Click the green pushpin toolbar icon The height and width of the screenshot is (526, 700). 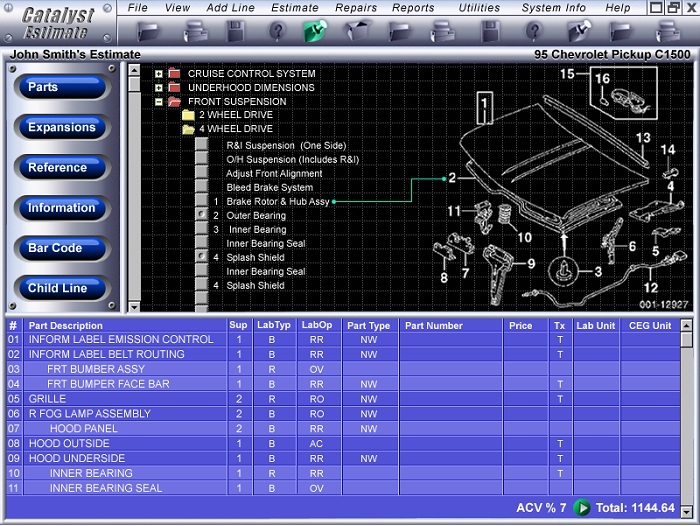pyautogui.click(x=315, y=31)
